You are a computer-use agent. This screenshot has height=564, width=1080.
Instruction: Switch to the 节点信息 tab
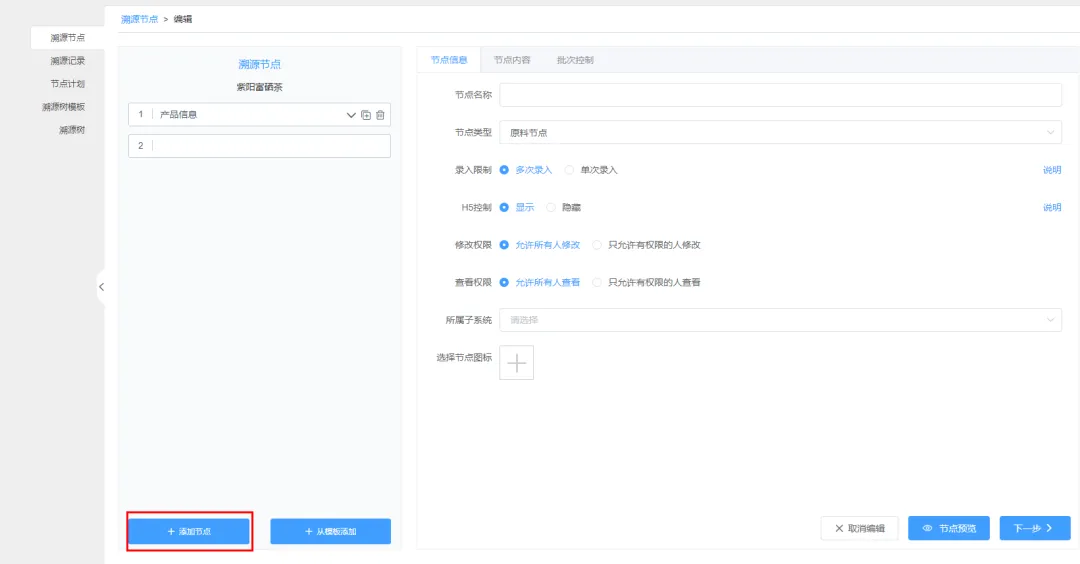[x=449, y=60]
